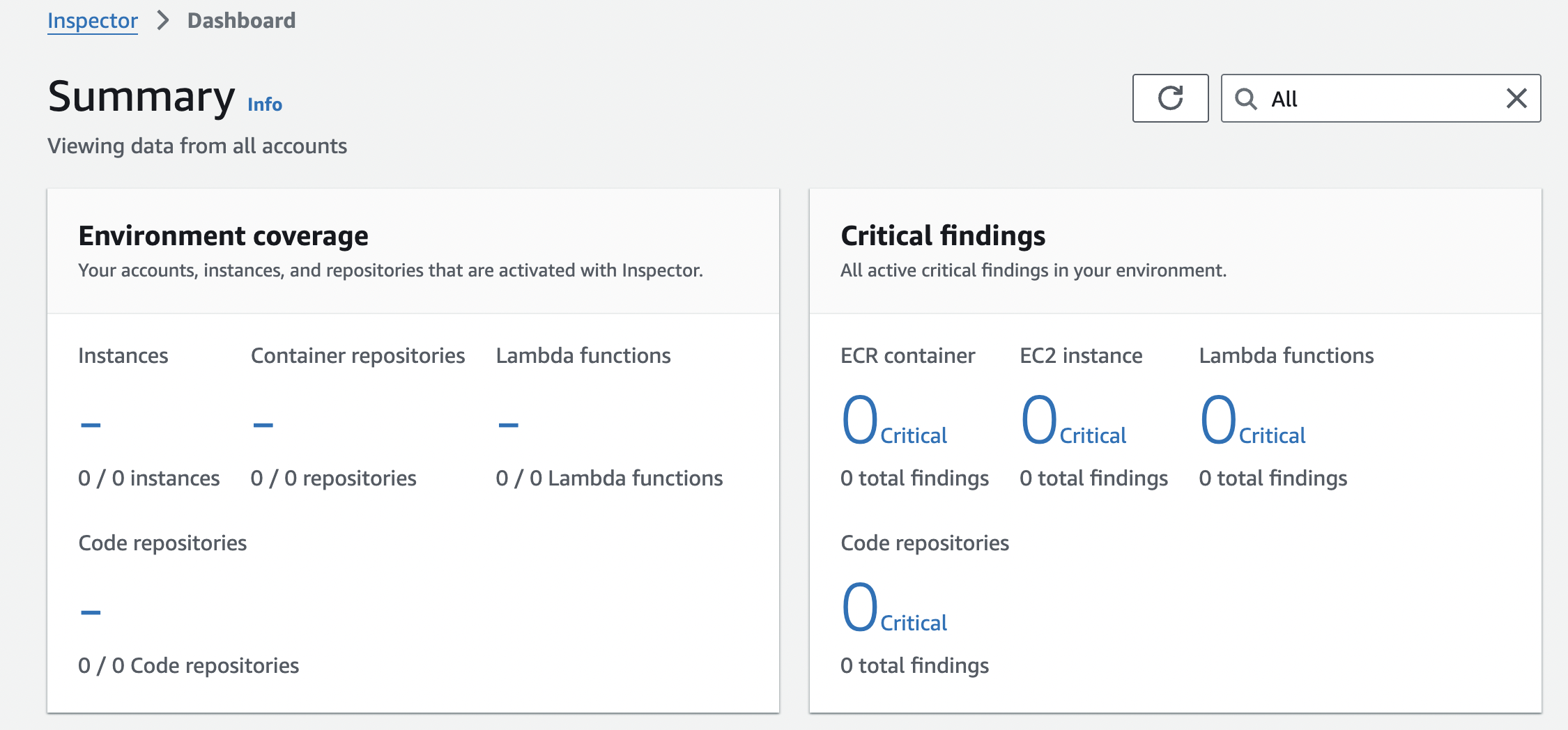Viewport: 1568px width, 730px height.
Task: Open ECR container 0 Critical findings
Action: pyautogui.click(x=894, y=421)
